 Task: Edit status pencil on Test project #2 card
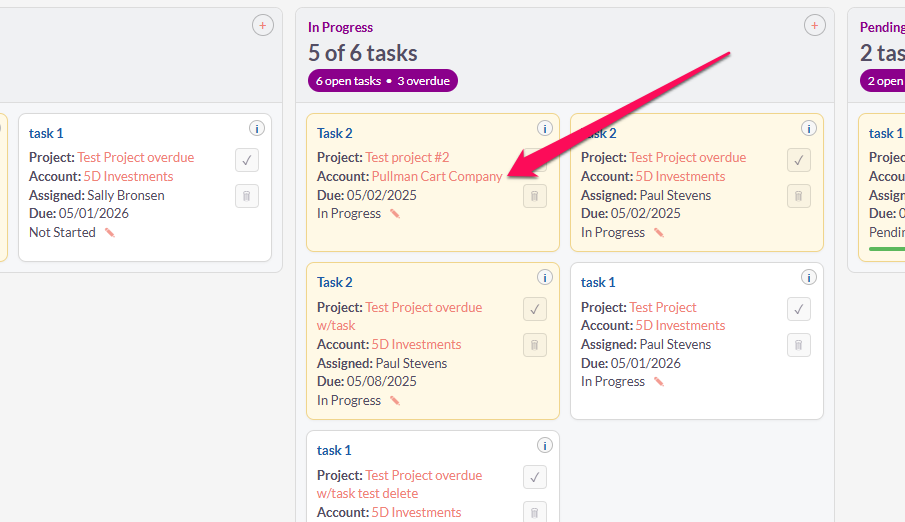[395, 214]
